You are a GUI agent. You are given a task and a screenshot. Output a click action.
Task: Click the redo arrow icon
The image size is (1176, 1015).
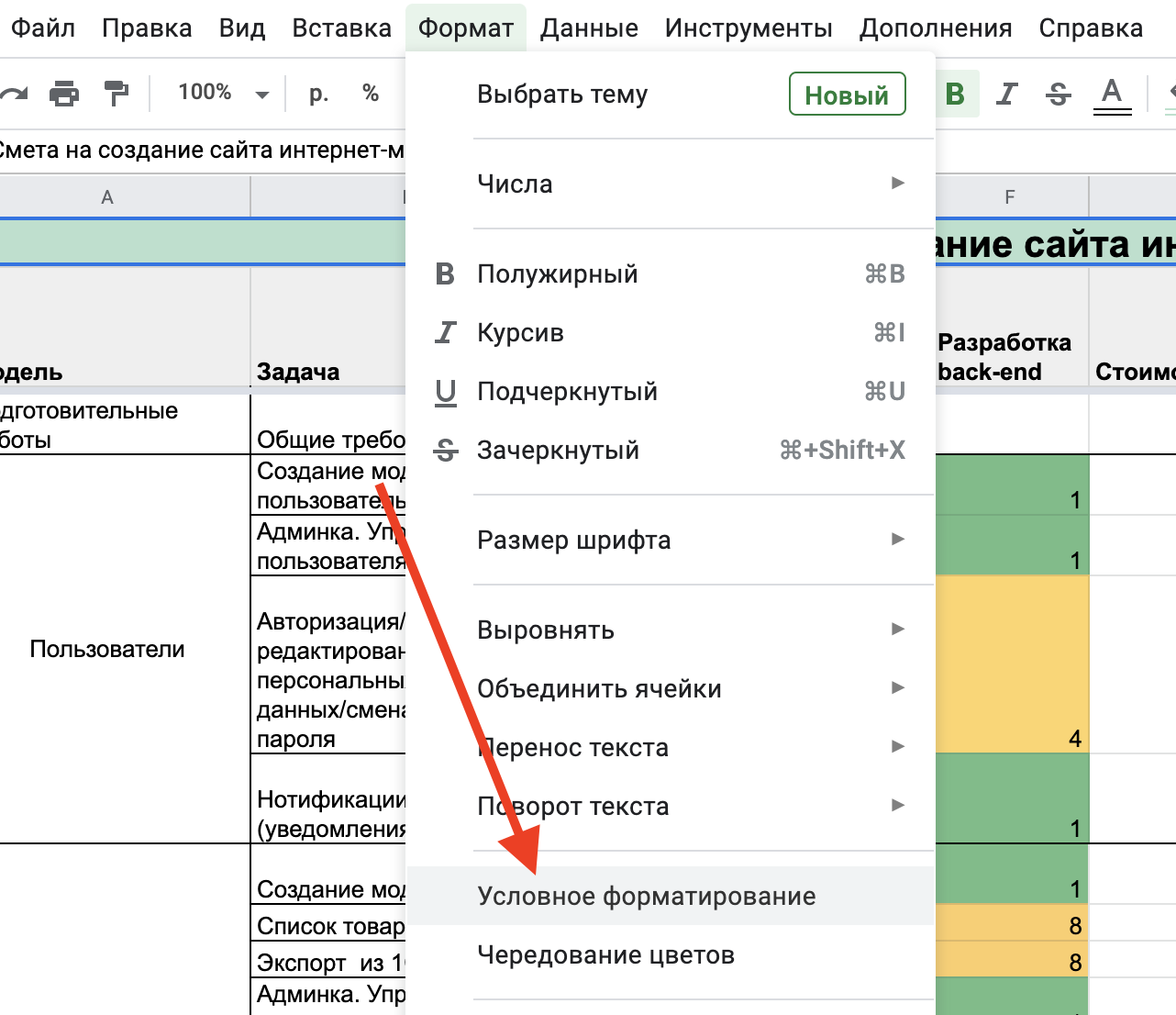point(14,94)
